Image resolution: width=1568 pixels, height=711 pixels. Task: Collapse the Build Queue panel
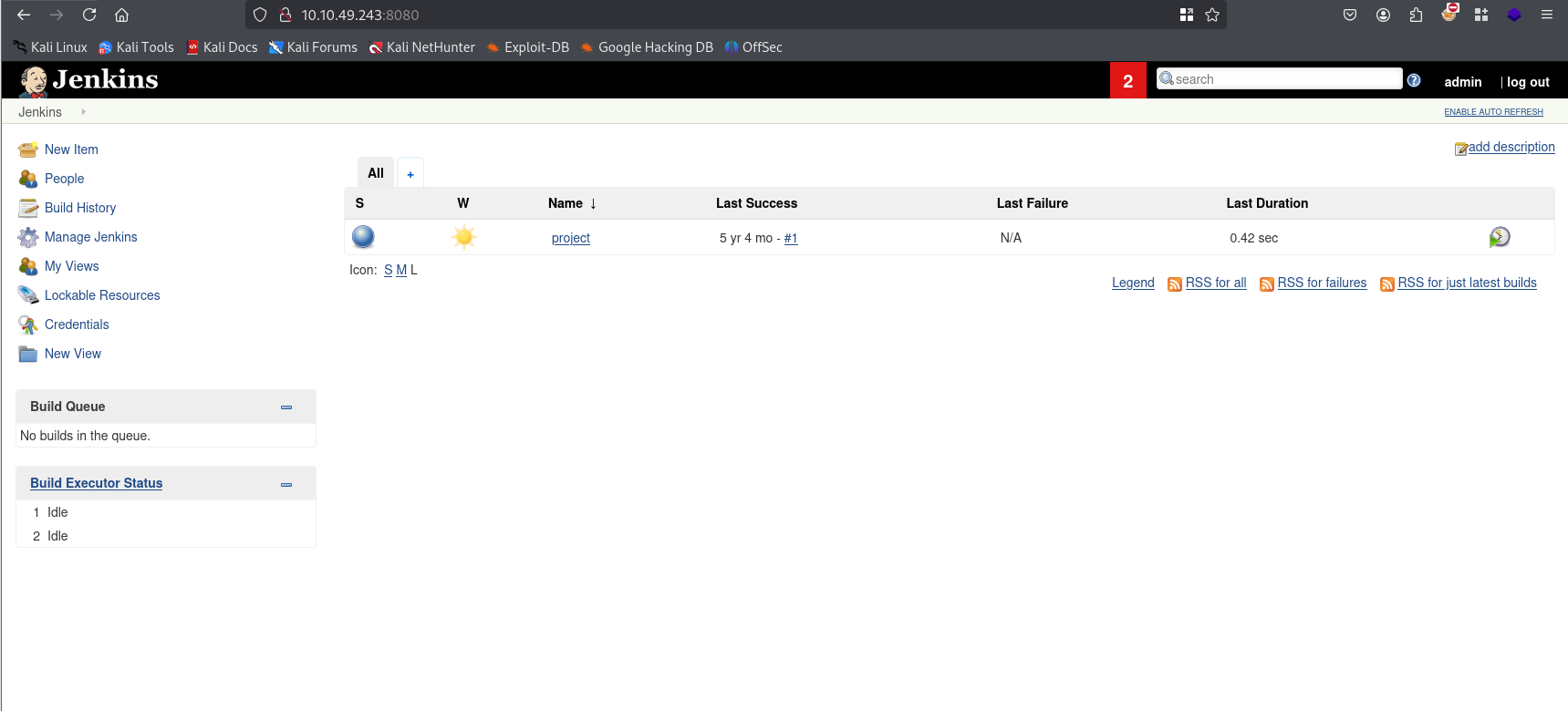tap(286, 407)
